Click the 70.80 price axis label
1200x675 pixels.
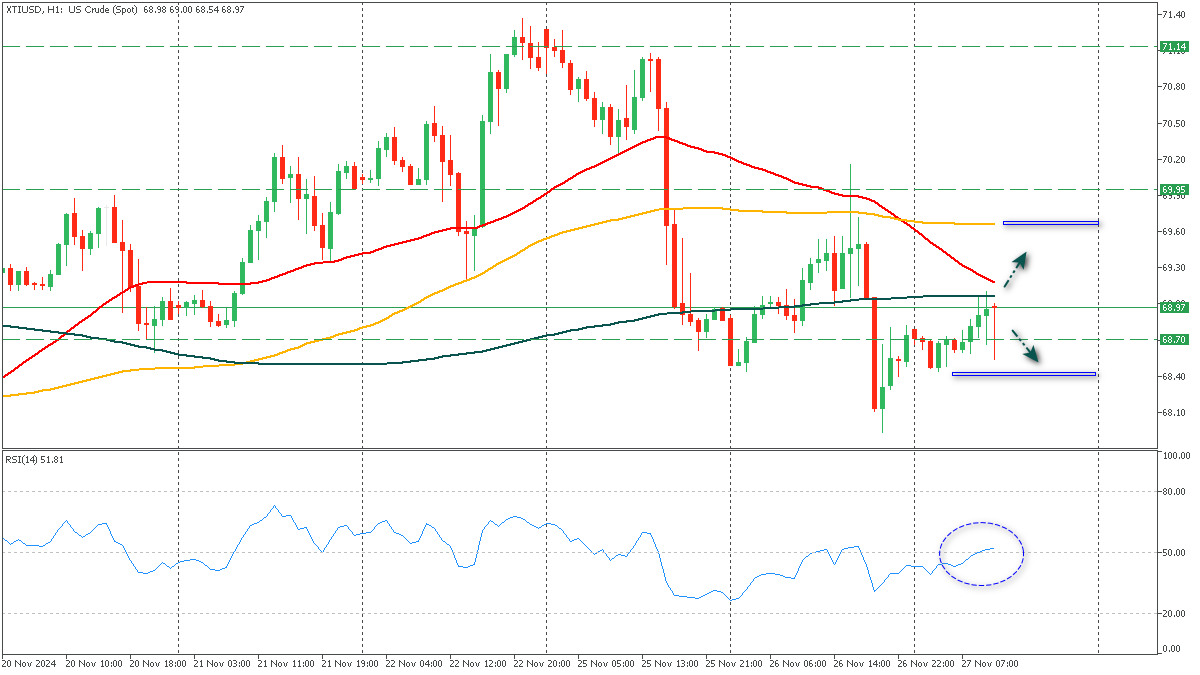[1174, 87]
